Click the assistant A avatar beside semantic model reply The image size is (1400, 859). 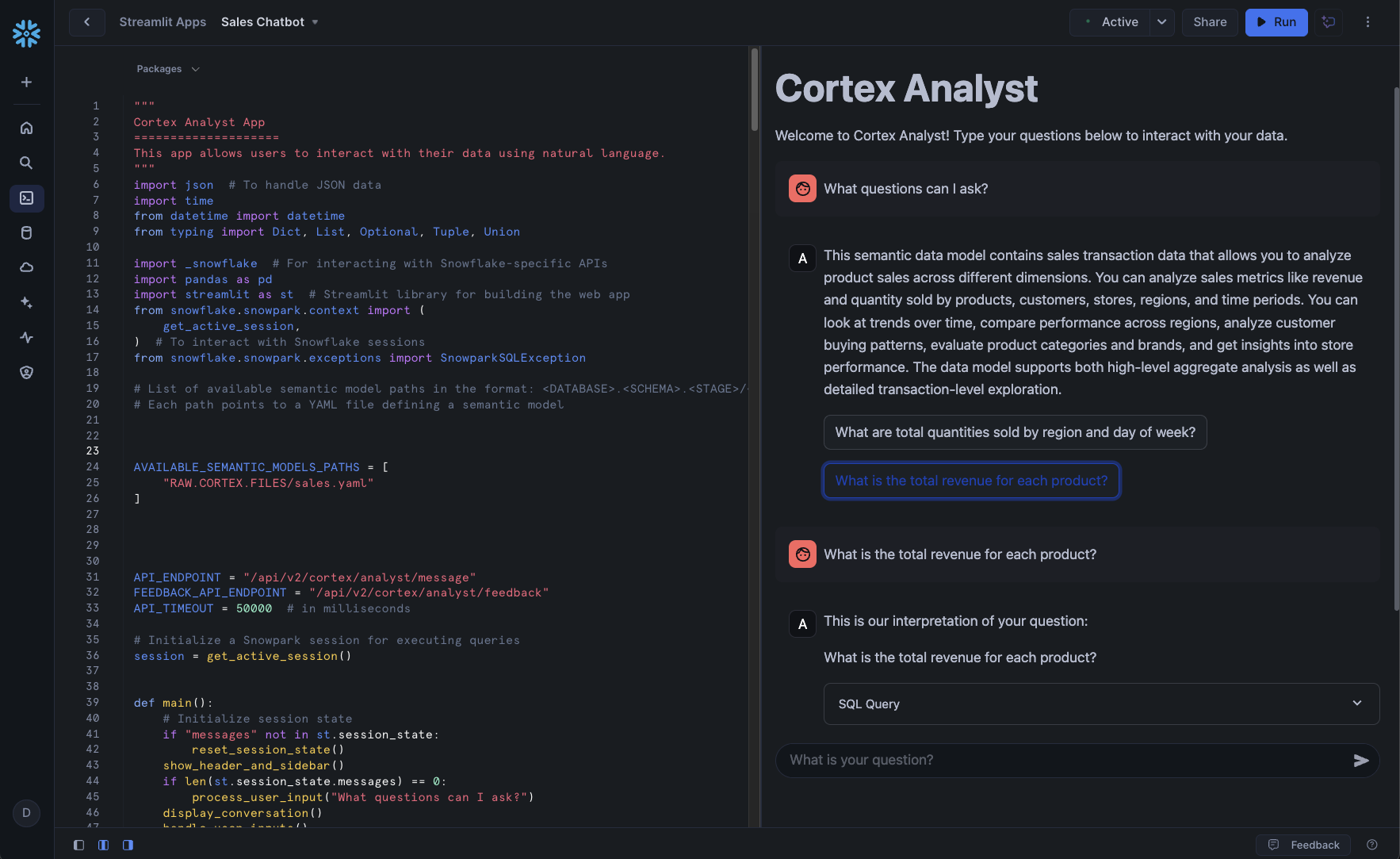click(x=802, y=259)
